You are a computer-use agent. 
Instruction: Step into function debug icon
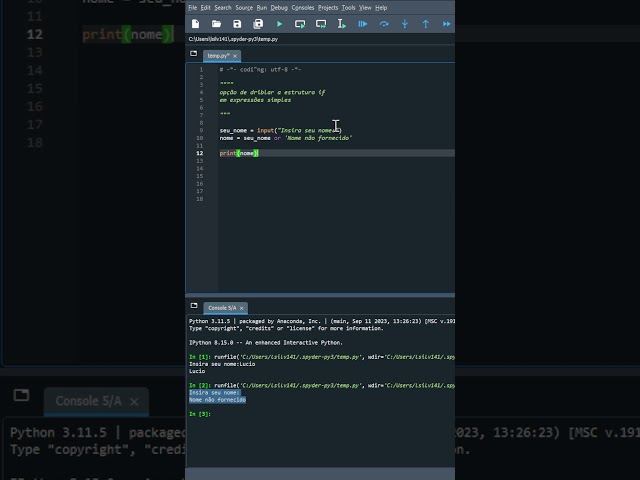pos(405,24)
